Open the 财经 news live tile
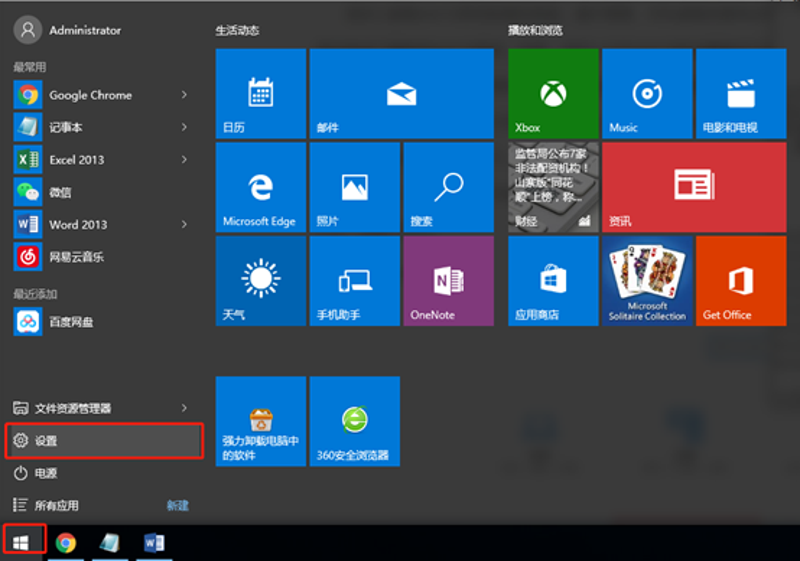Screen dimensions: 800x561 pyautogui.click(x=553, y=187)
